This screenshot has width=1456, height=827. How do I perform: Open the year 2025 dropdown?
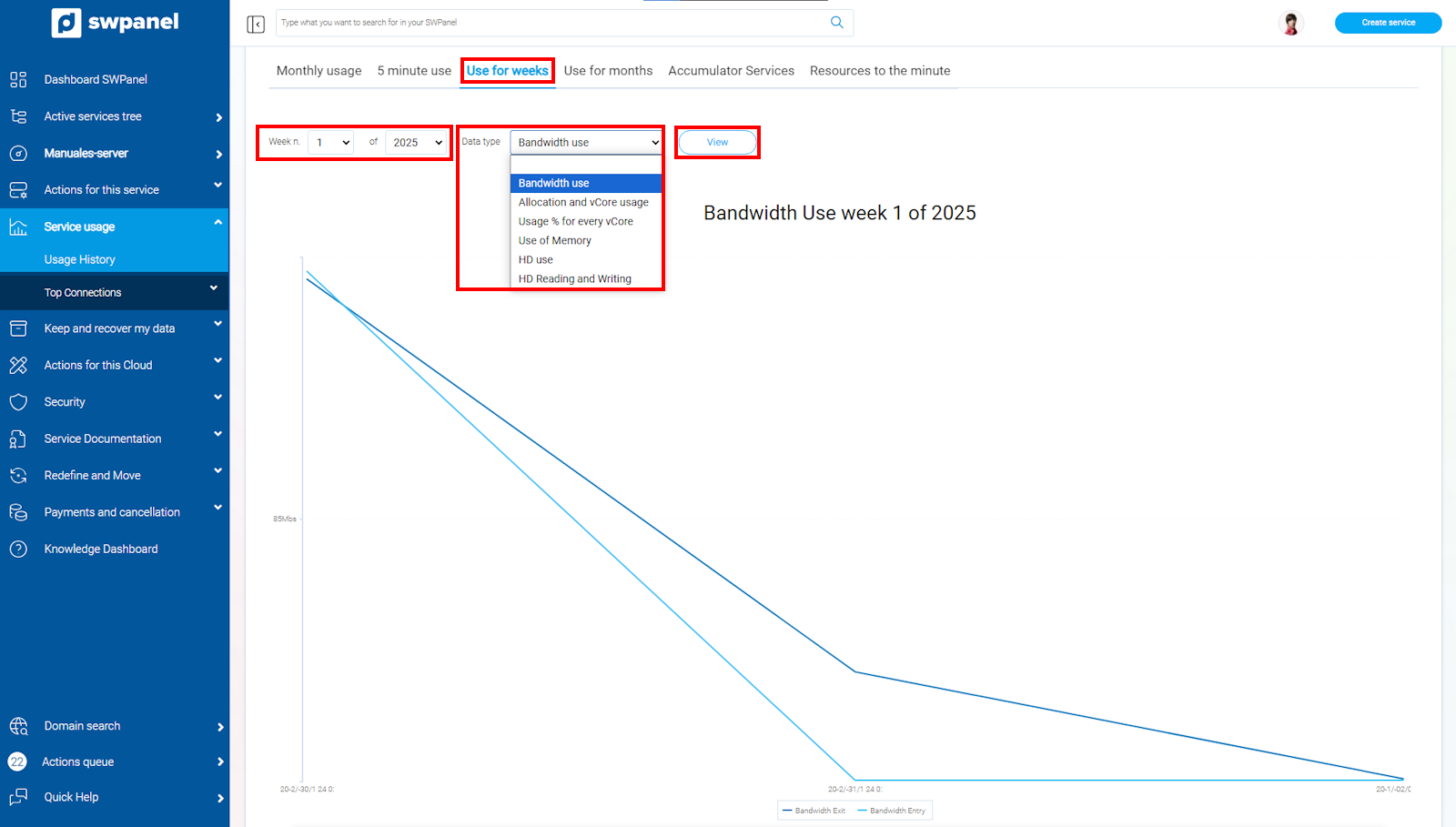click(x=417, y=142)
